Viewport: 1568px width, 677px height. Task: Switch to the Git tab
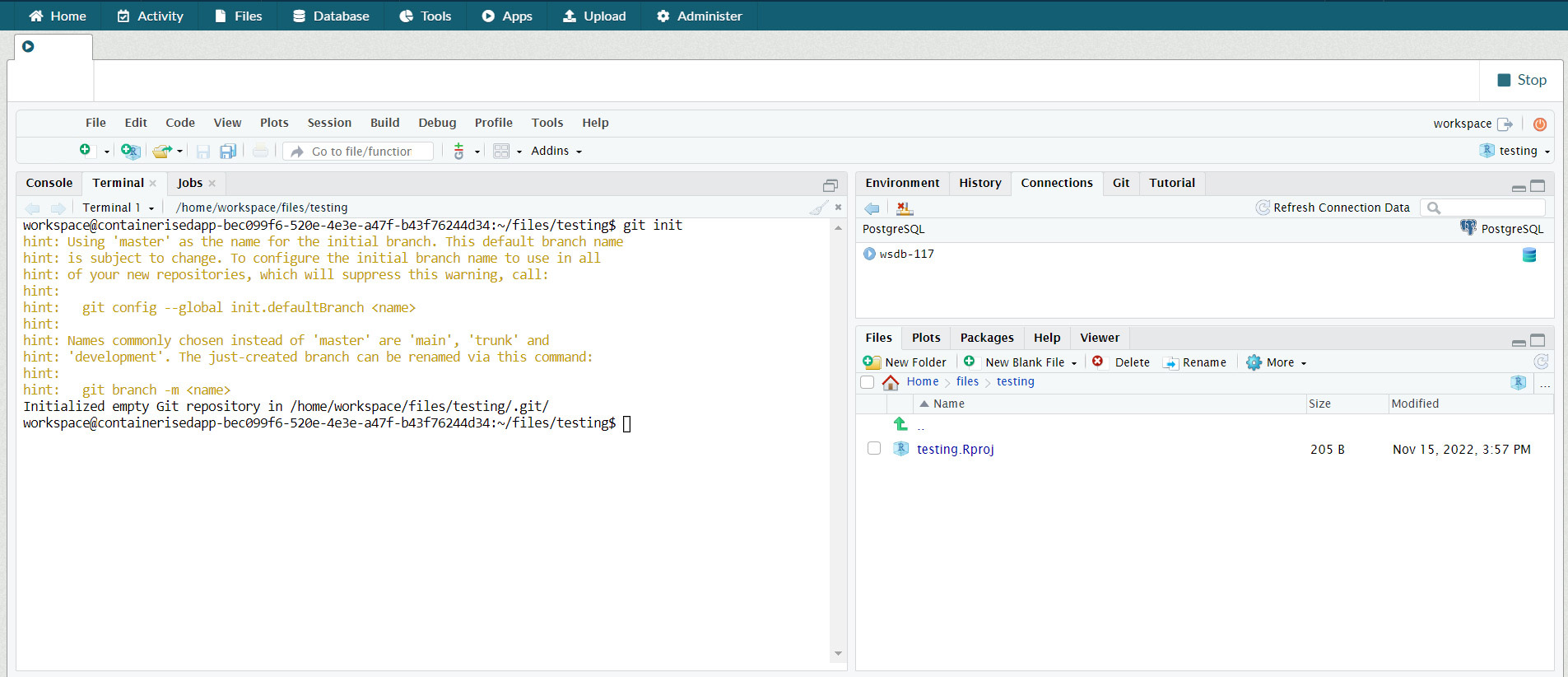pyautogui.click(x=1121, y=183)
